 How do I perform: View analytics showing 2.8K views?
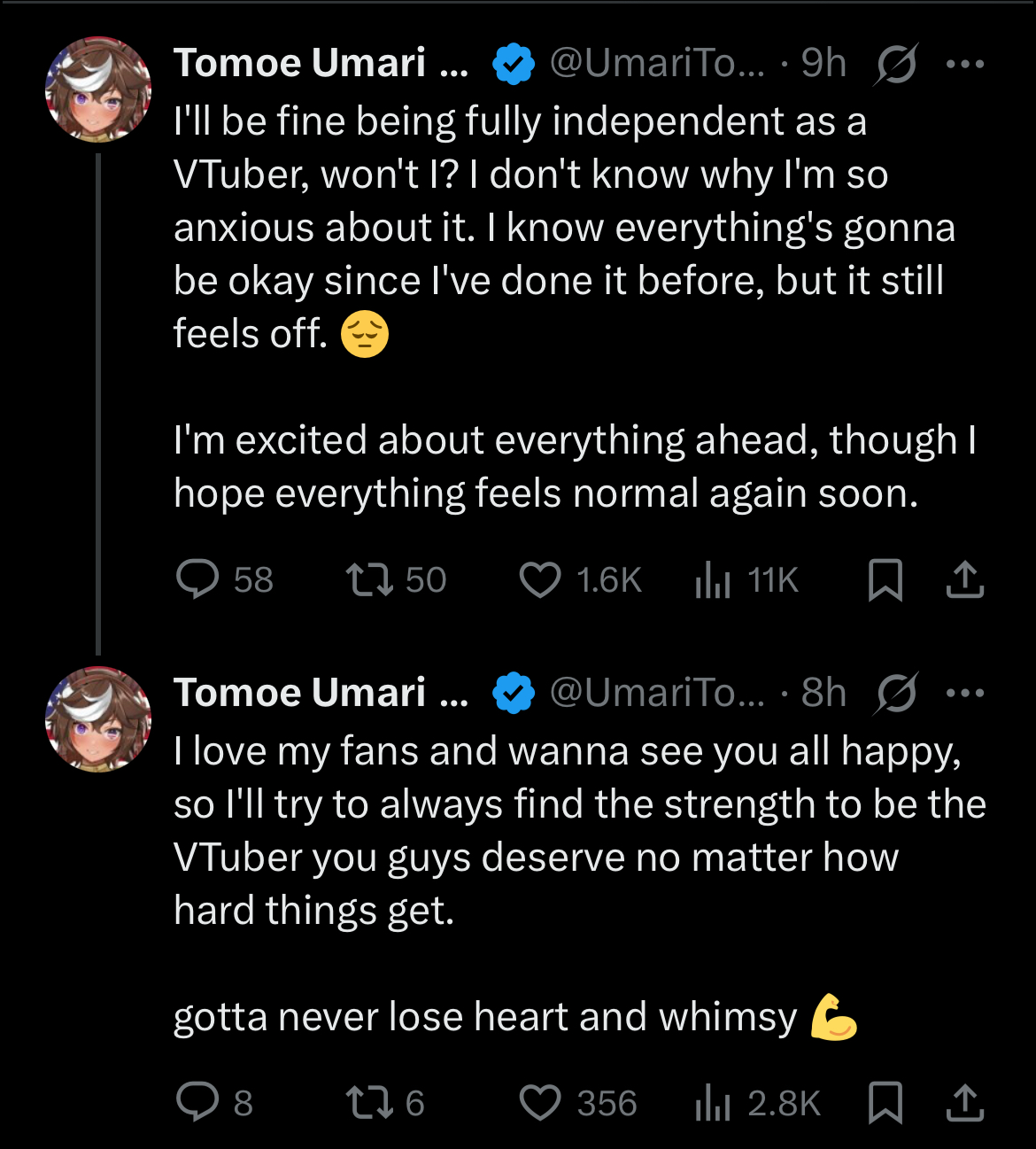pyautogui.click(x=713, y=1102)
